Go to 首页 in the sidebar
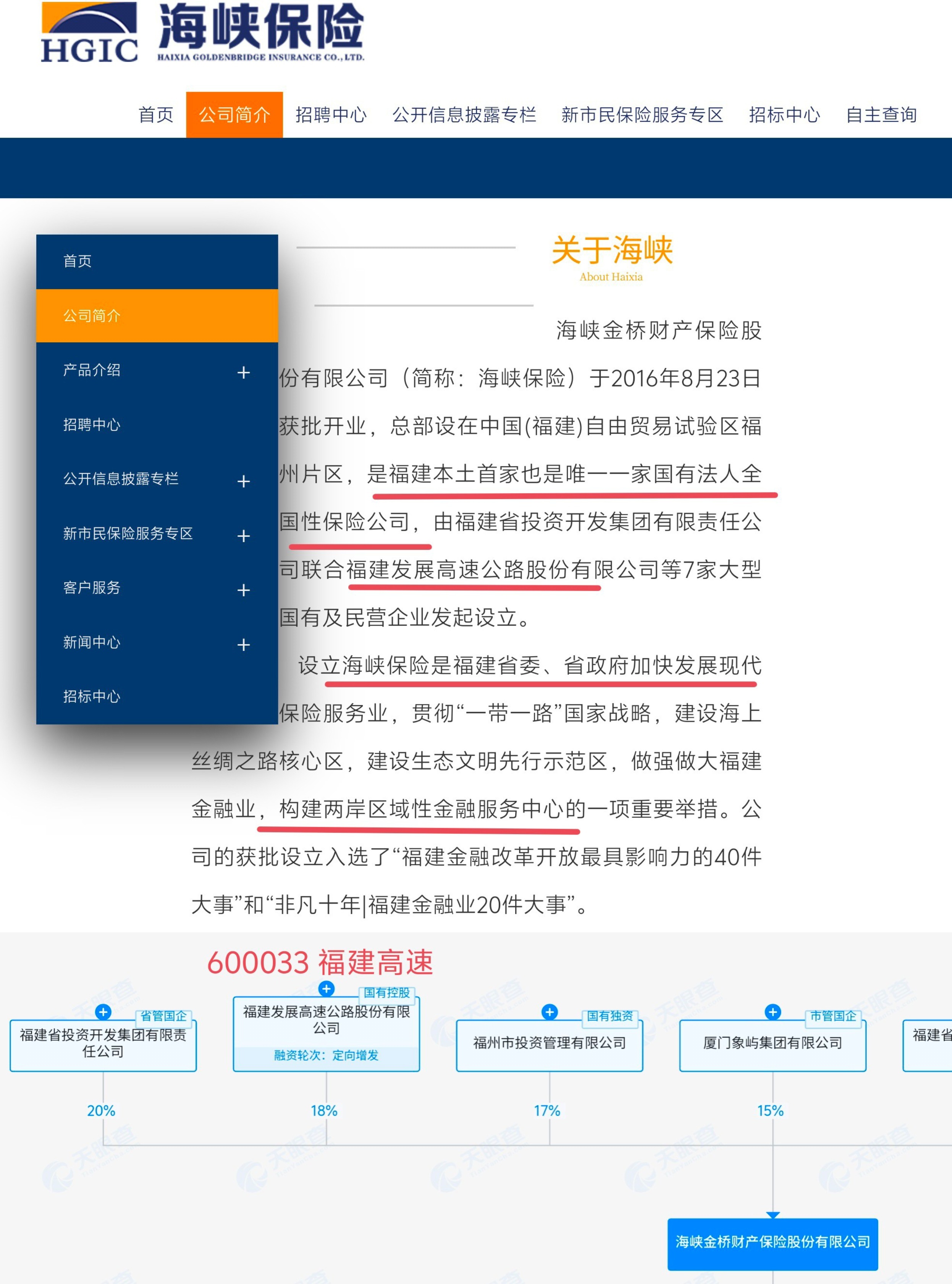 [77, 261]
